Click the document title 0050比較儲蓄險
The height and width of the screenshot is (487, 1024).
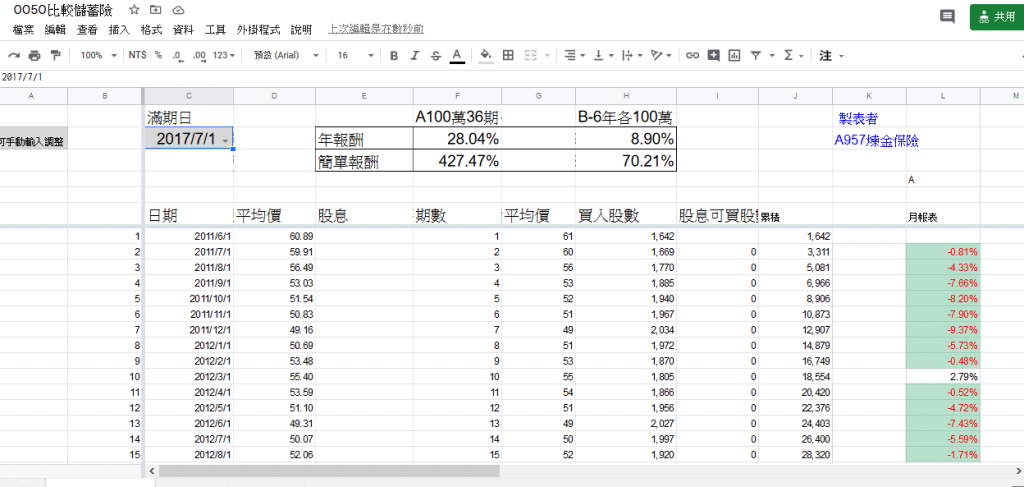[63, 10]
